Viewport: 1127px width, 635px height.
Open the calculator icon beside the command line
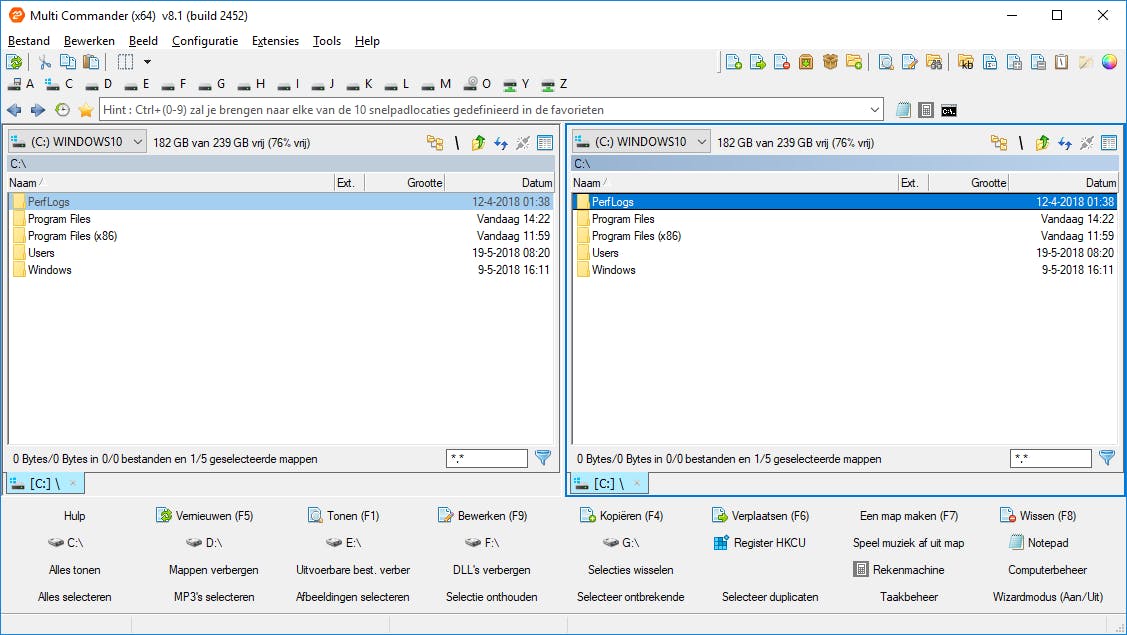pos(926,110)
